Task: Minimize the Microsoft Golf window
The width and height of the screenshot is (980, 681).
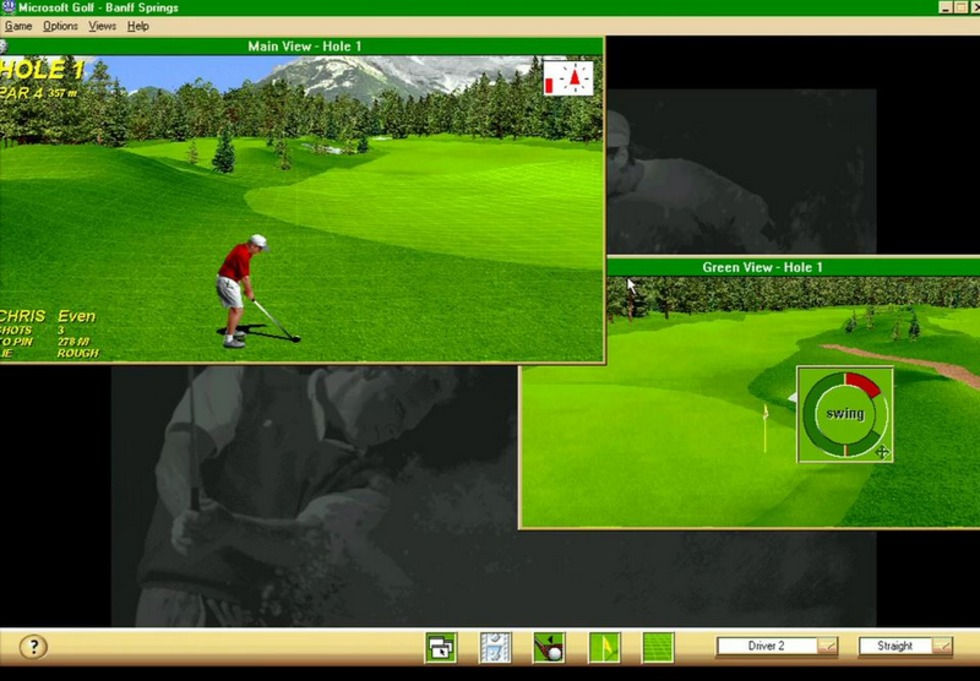Action: coord(945,7)
